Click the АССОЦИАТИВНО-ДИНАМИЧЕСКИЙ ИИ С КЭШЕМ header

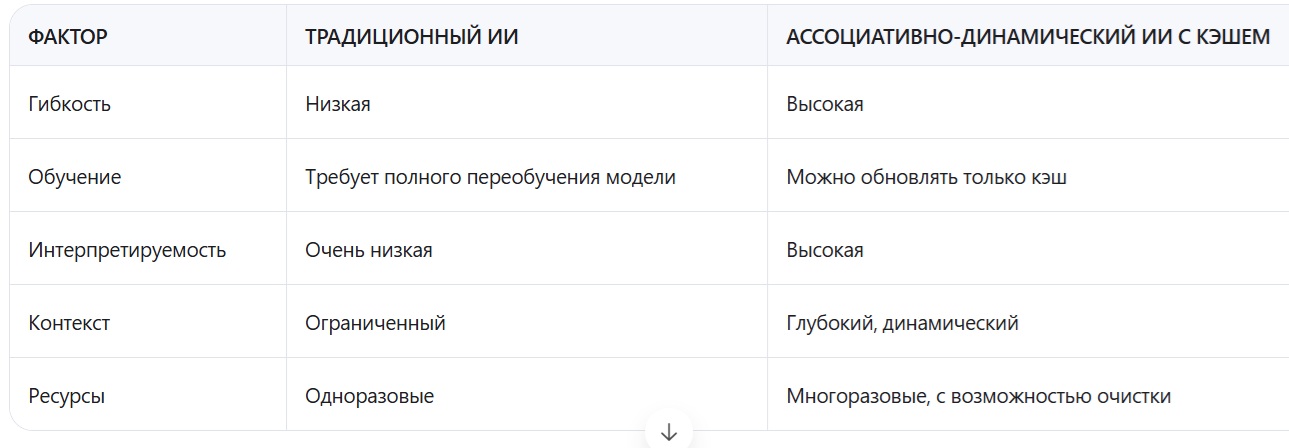(x=1028, y=37)
